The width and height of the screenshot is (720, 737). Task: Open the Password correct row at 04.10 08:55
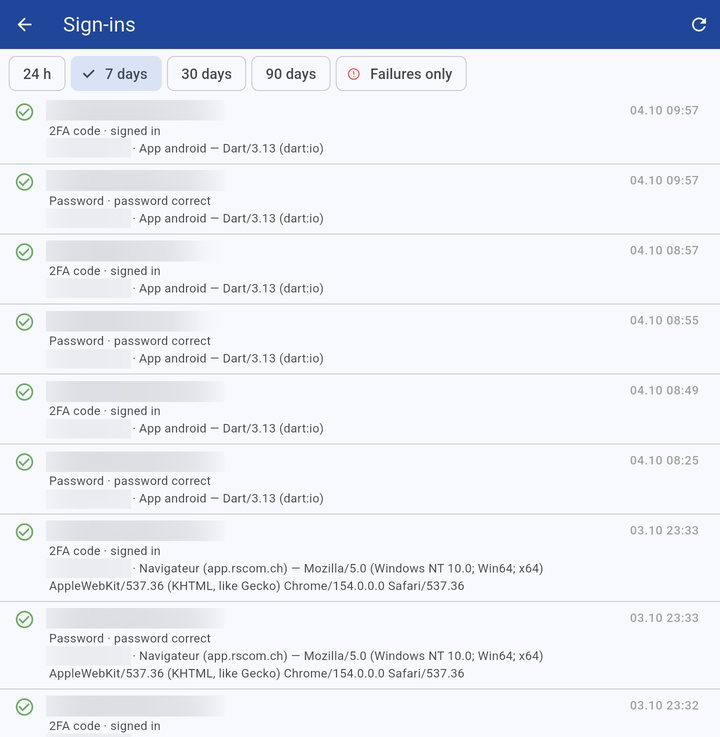click(x=360, y=339)
